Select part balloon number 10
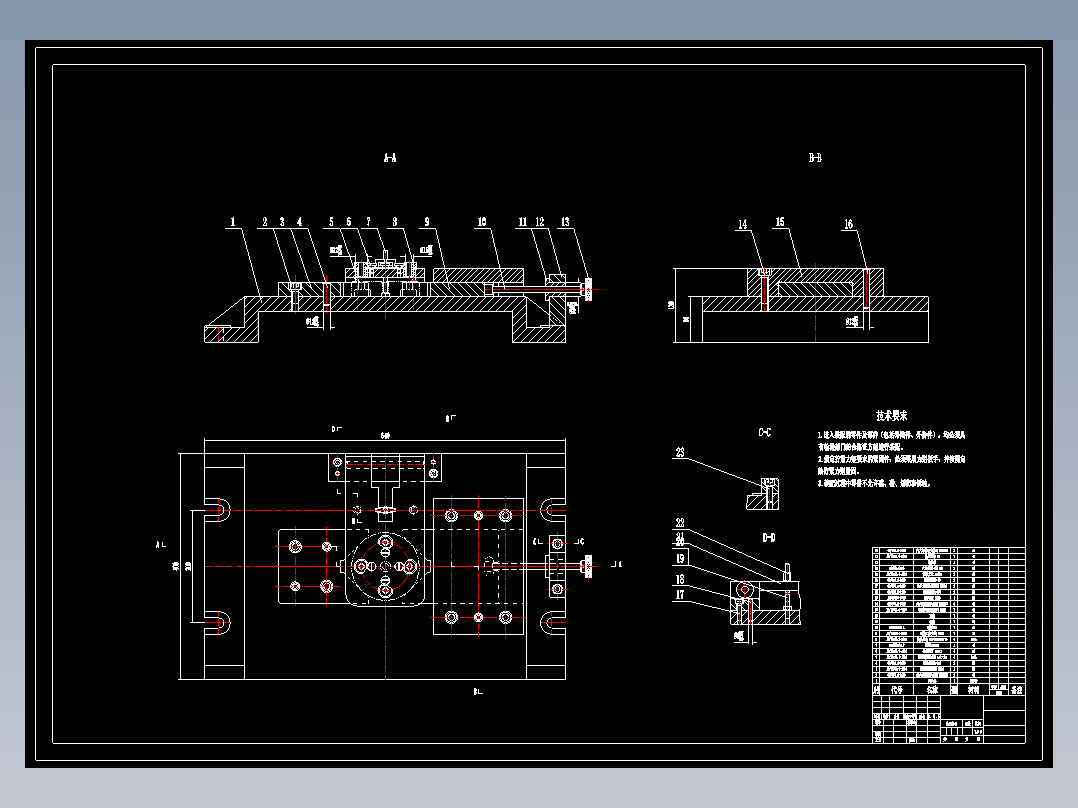The width and height of the screenshot is (1078, 808). (482, 221)
